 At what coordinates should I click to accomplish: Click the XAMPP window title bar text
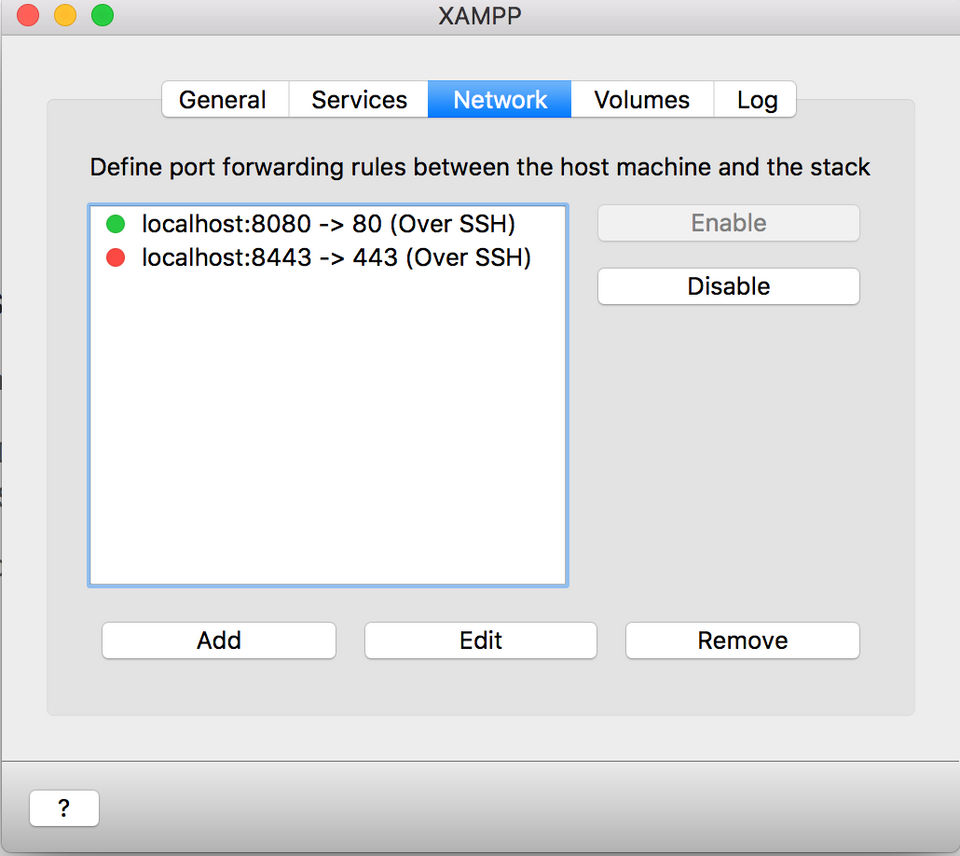click(x=480, y=16)
